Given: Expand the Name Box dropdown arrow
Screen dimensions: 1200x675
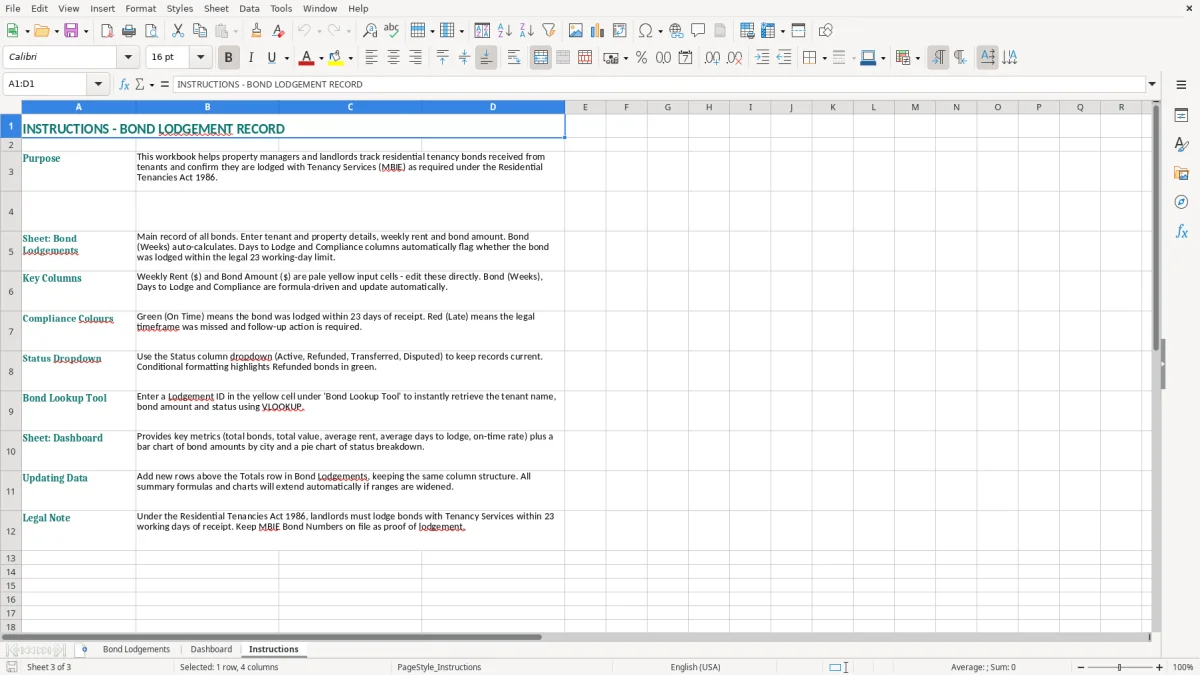Looking at the screenshot, I should [98, 84].
